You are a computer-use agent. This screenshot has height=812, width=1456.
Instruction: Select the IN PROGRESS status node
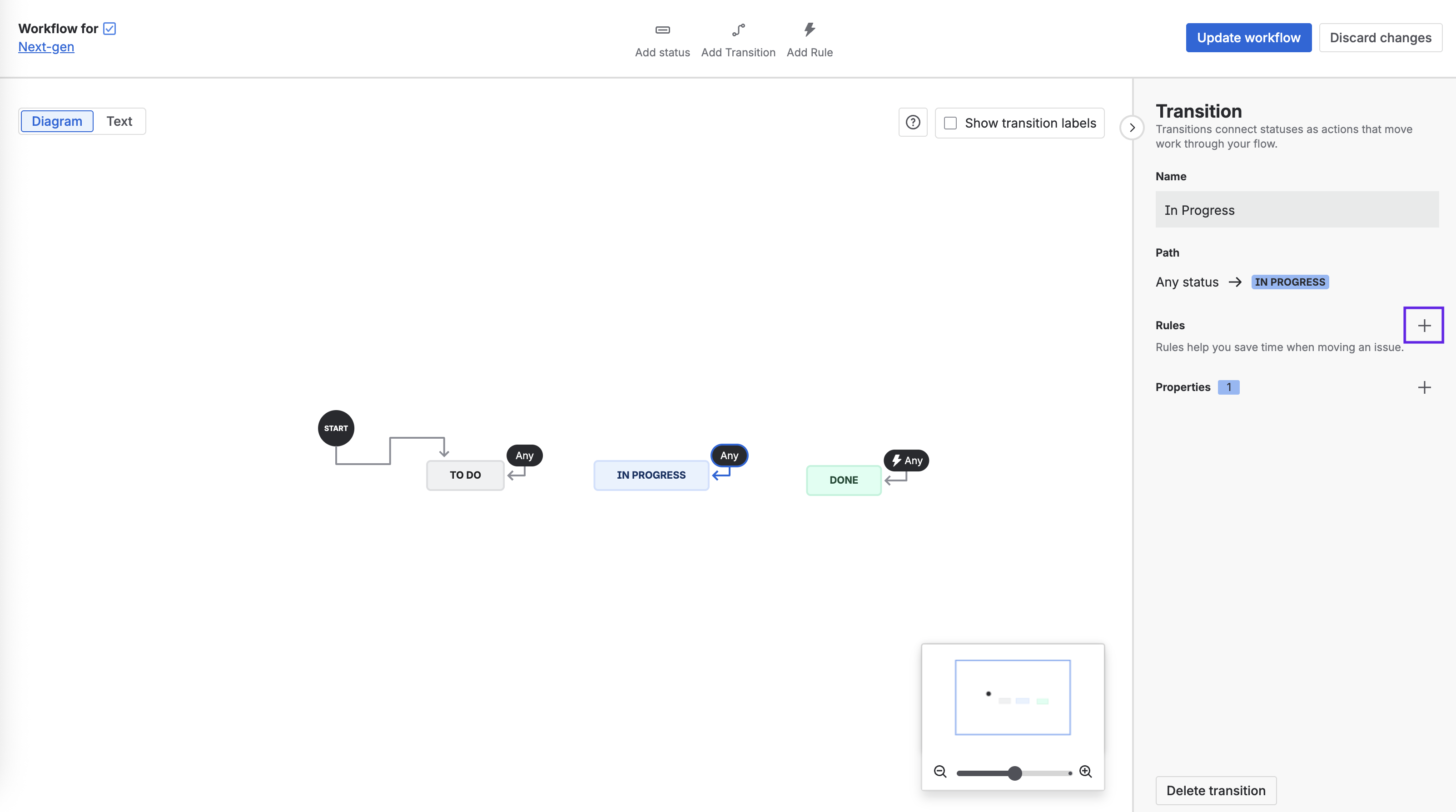(651, 475)
